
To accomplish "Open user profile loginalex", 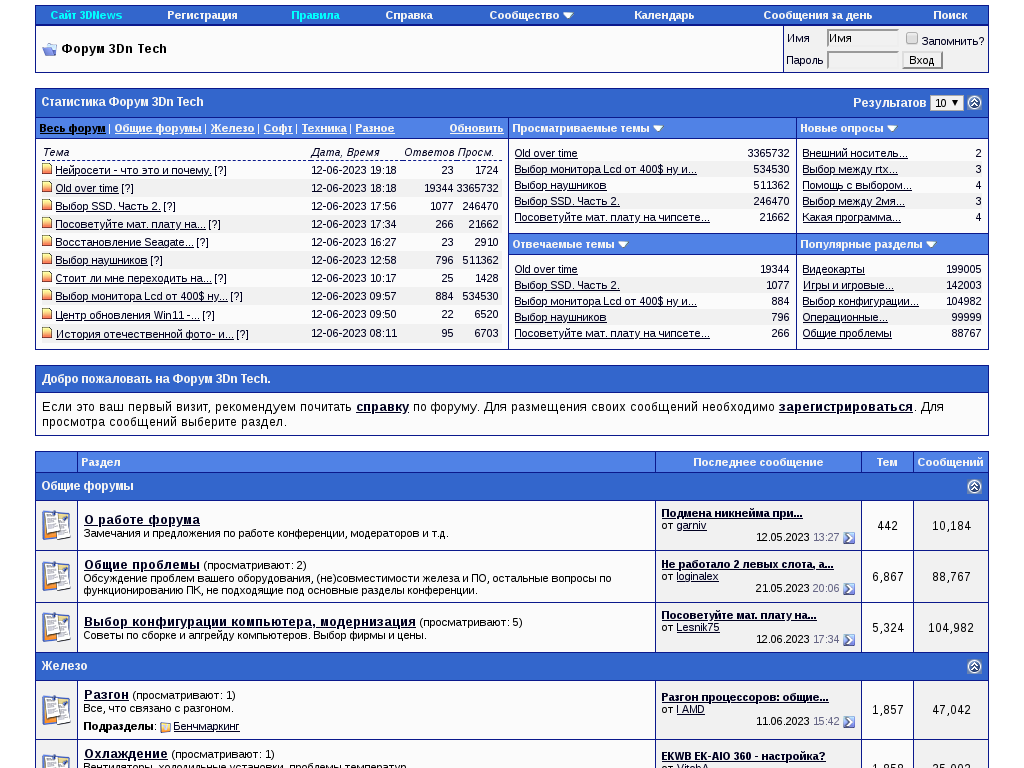I will point(697,576).
